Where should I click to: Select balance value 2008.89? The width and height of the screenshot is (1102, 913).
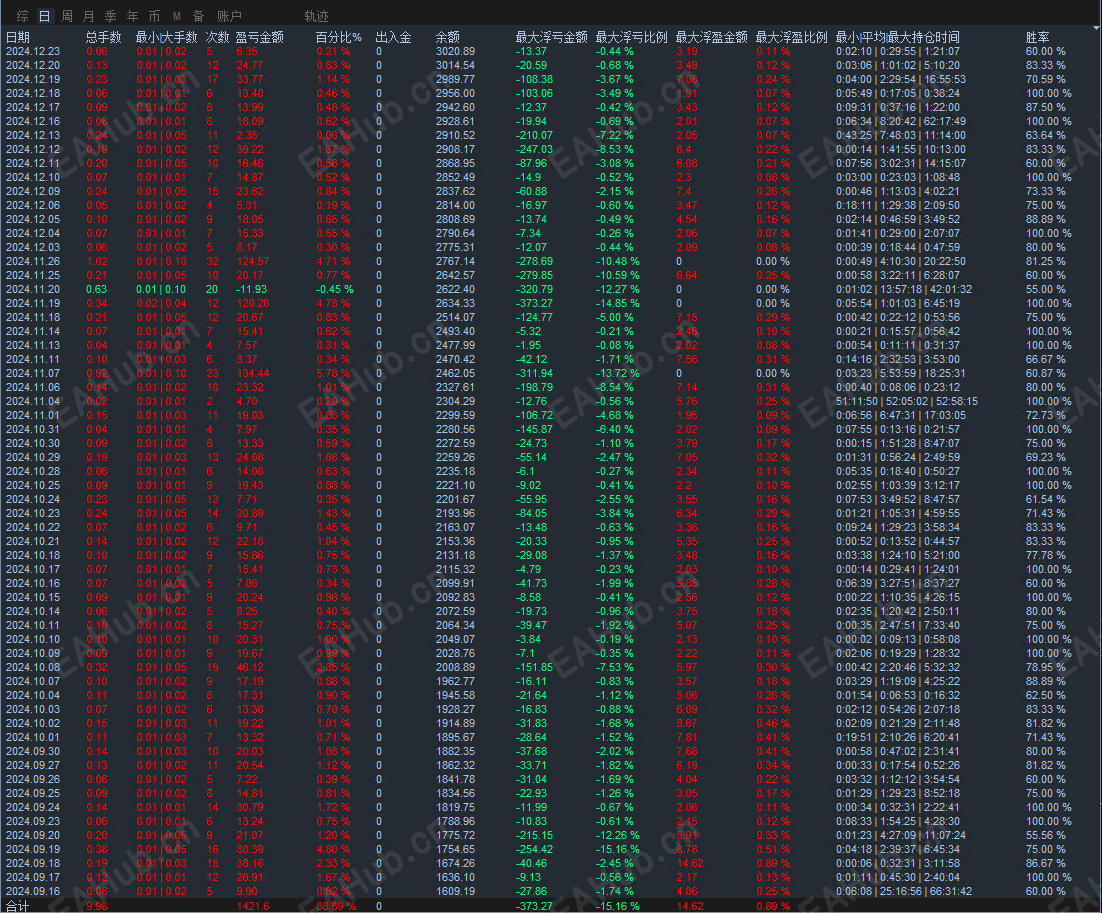pos(455,667)
